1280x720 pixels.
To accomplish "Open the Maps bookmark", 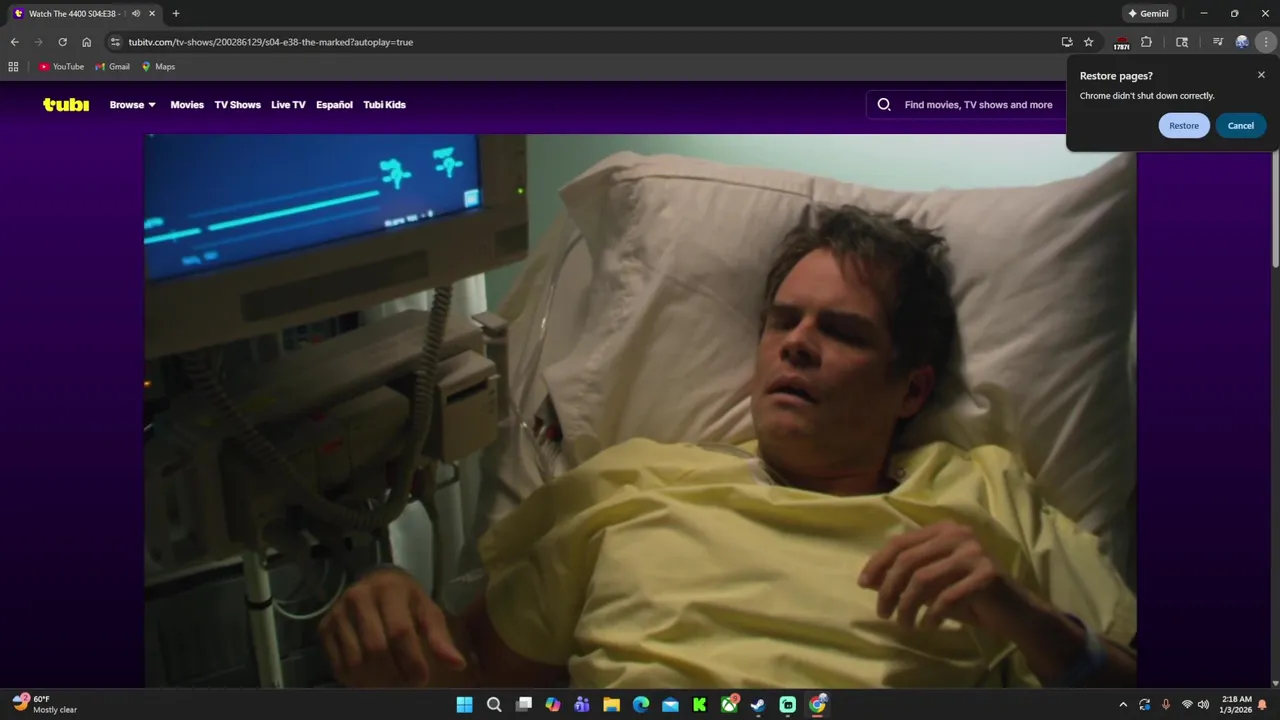I will [x=158, y=67].
